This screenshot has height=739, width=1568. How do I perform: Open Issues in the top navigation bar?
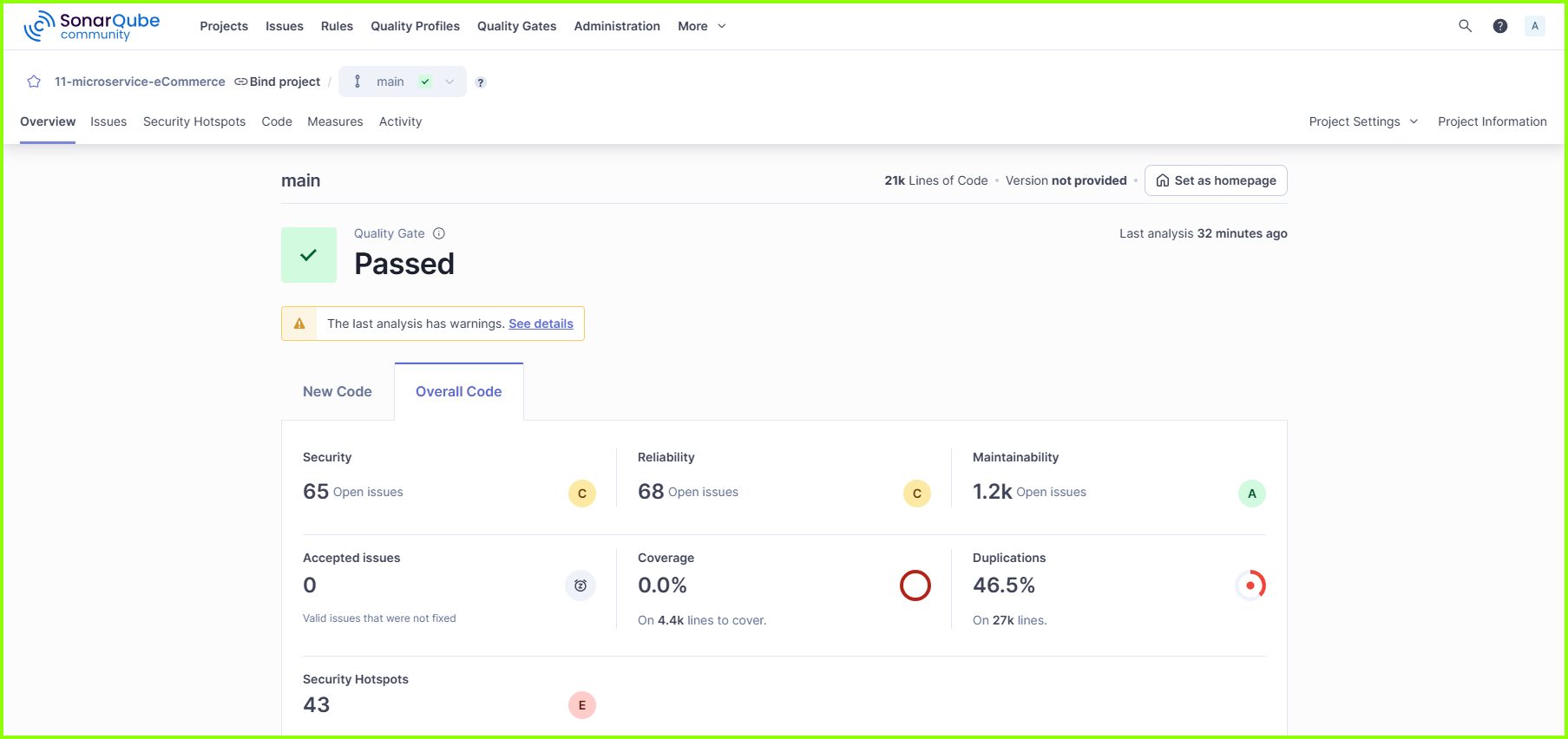(x=285, y=26)
